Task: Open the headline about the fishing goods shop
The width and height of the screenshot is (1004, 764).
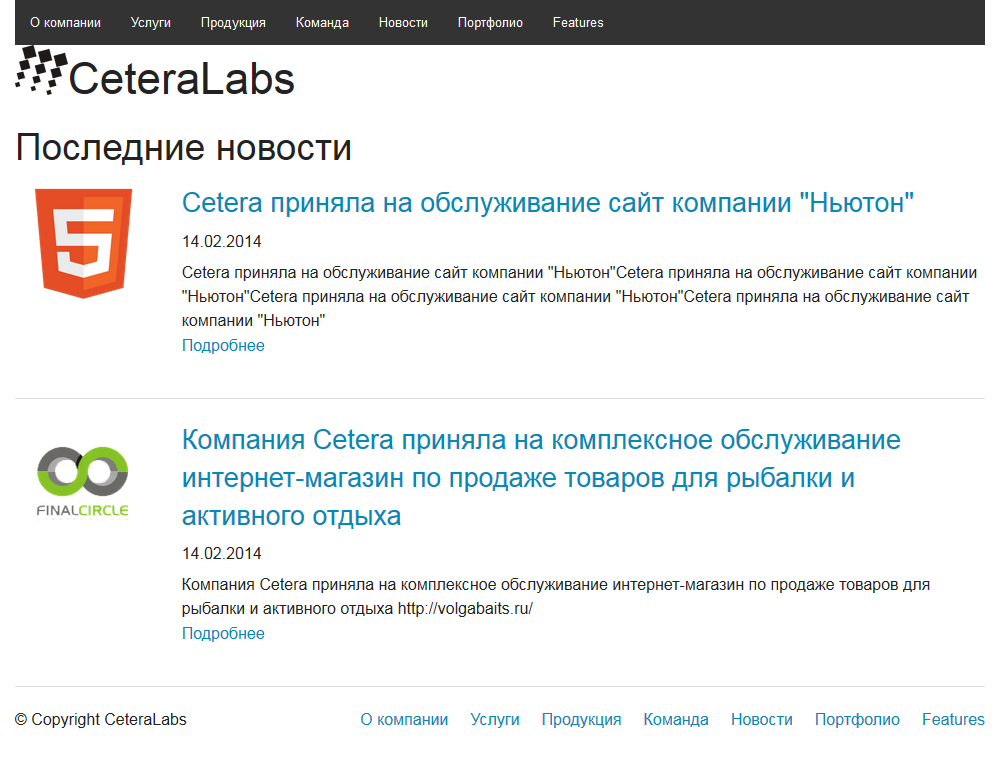Action: (541, 478)
